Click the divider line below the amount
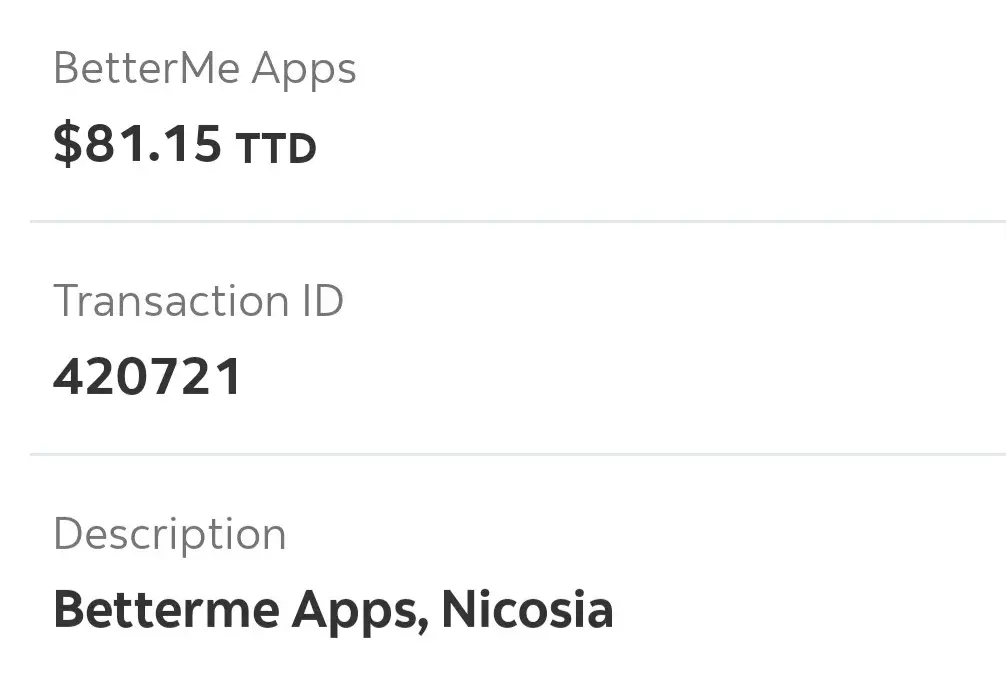Screen dimensions: 1006x683 coord(517,221)
